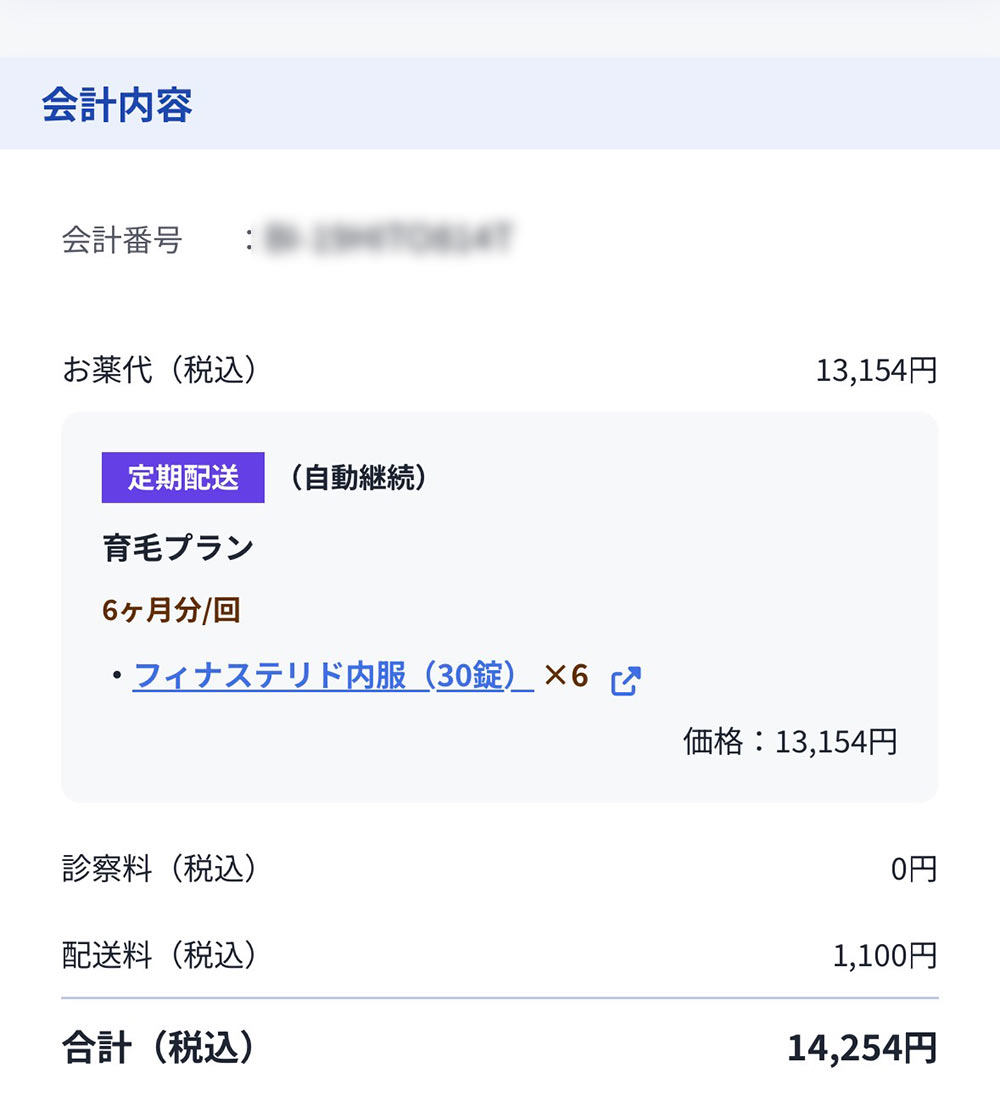Click the blurred accounting number value

(390, 240)
